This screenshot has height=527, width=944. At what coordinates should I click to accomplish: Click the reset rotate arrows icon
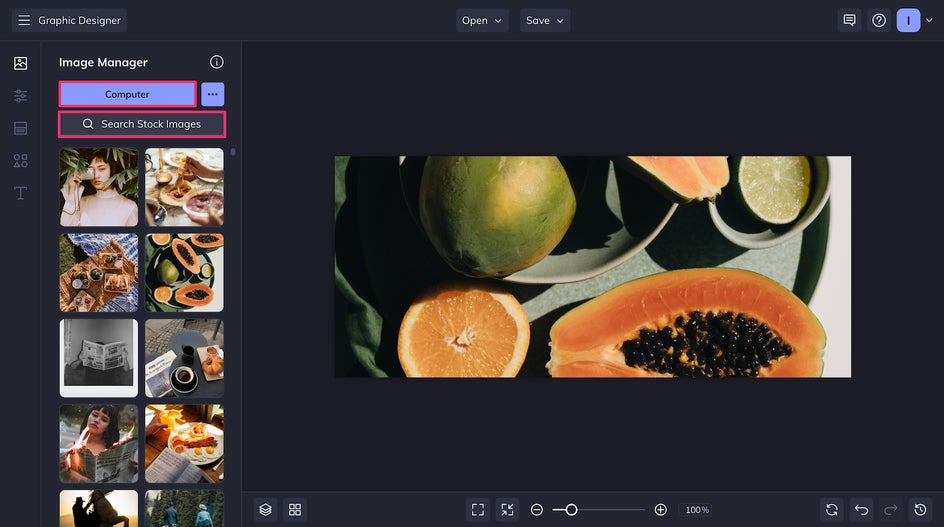coord(832,510)
